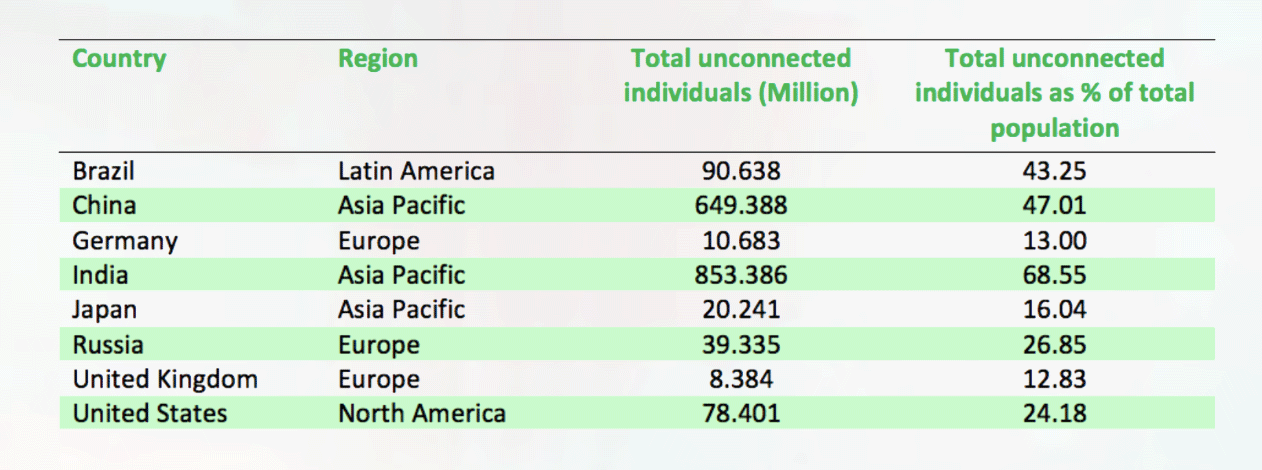Click the Germany country cell
This screenshot has width=1262, height=470.
tap(125, 241)
